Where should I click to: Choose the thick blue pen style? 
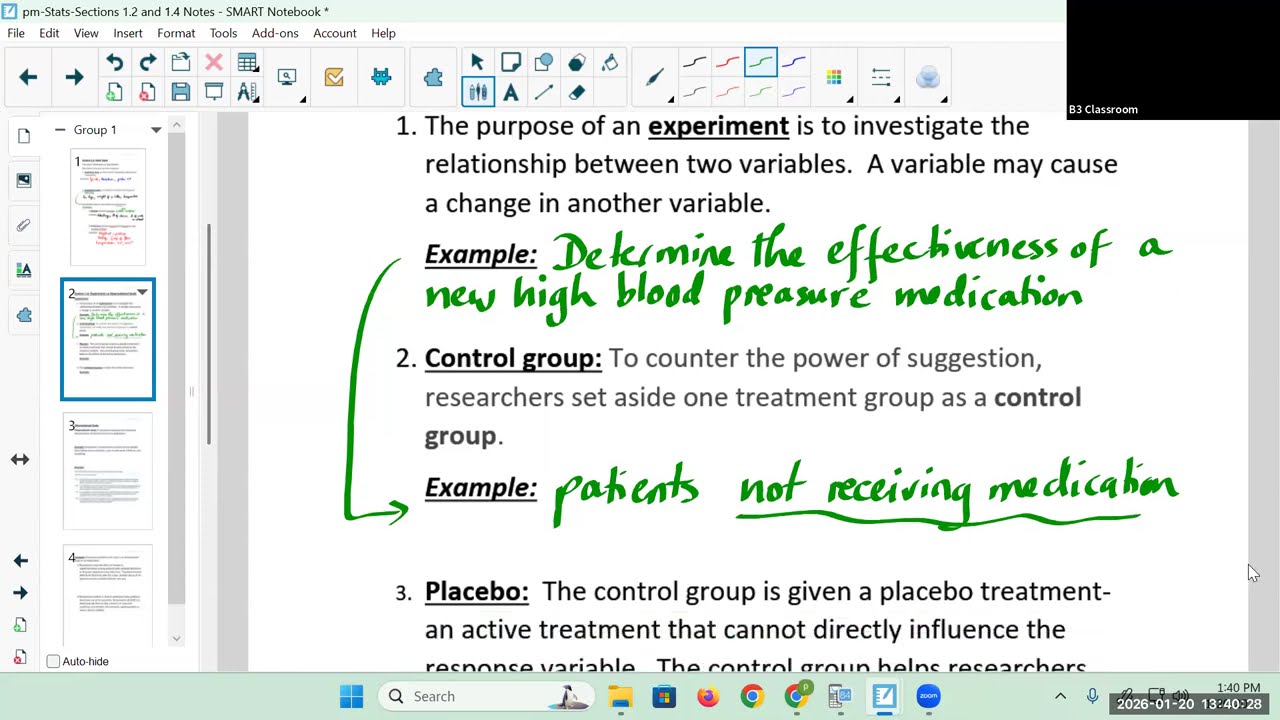[793, 63]
